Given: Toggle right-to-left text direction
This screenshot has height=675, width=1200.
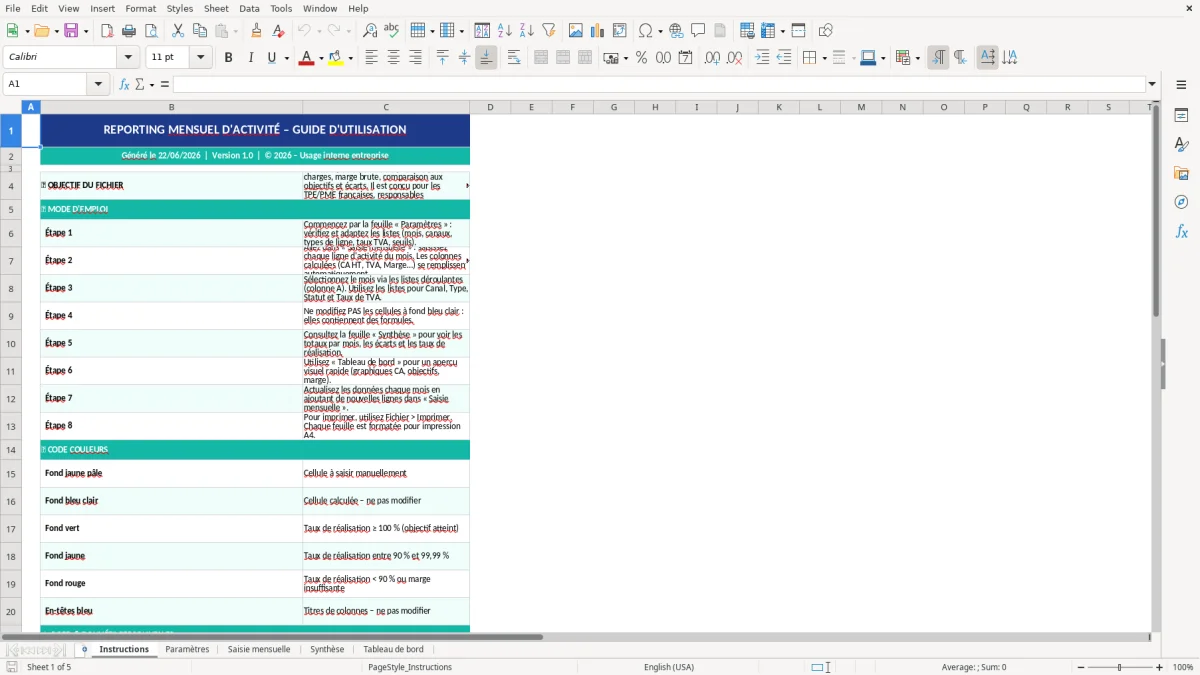Looking at the screenshot, I should 960,58.
